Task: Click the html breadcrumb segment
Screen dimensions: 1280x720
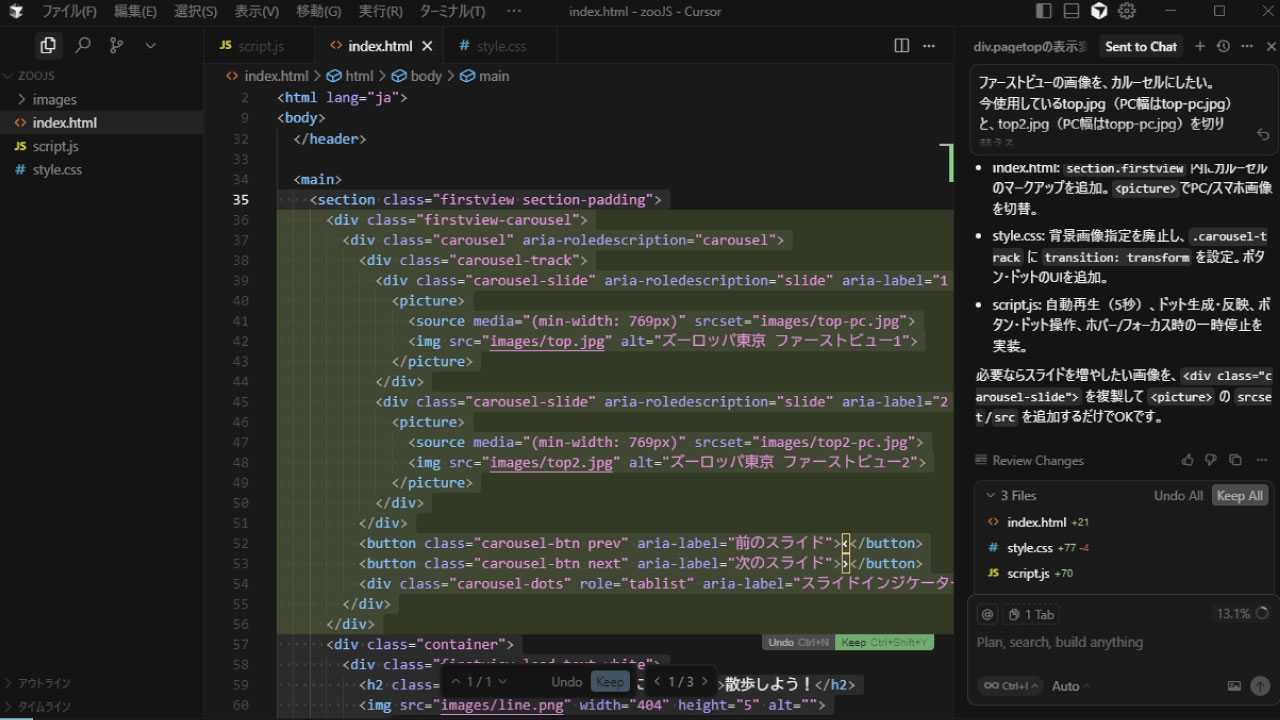Action: coord(350,76)
